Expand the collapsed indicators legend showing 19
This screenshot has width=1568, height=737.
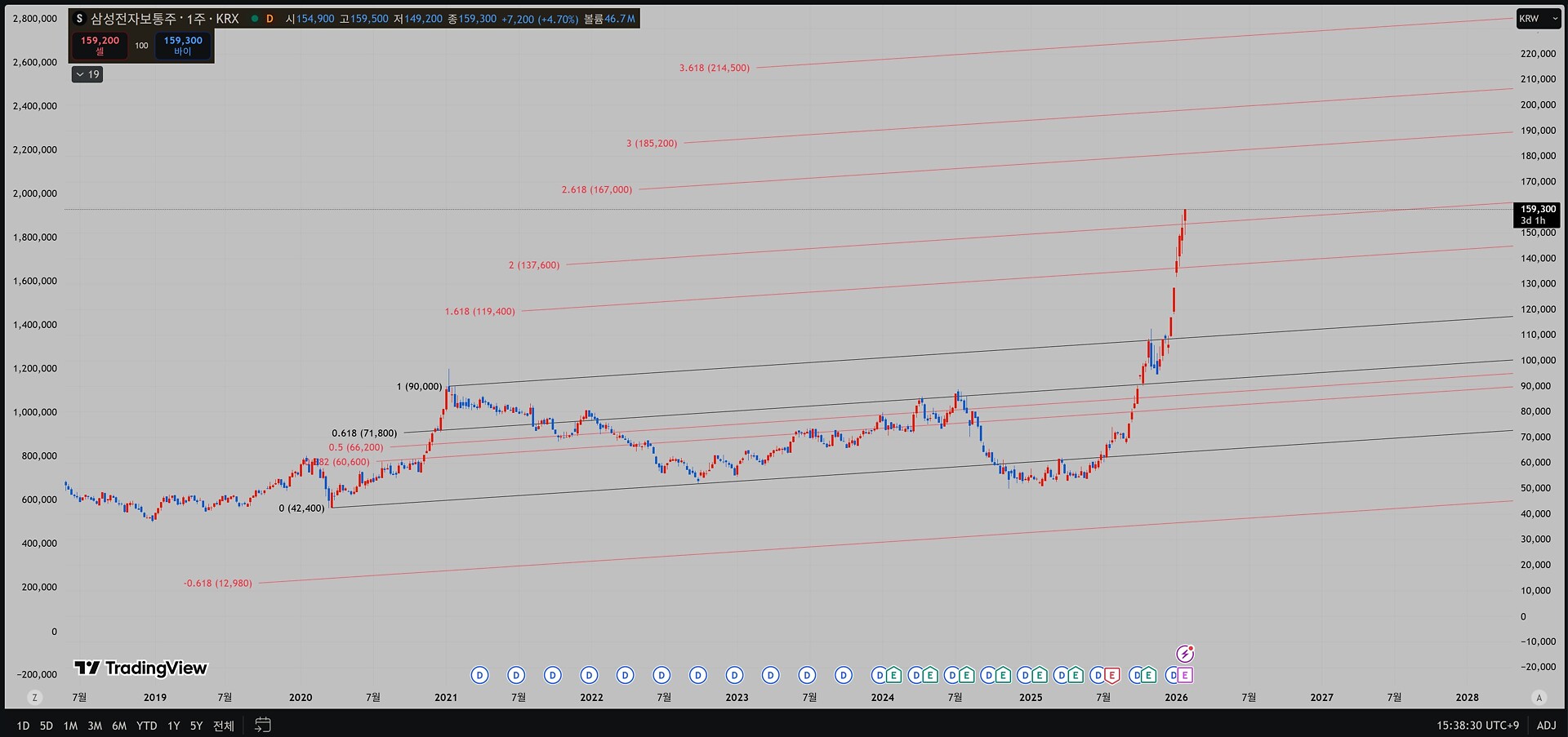point(87,74)
